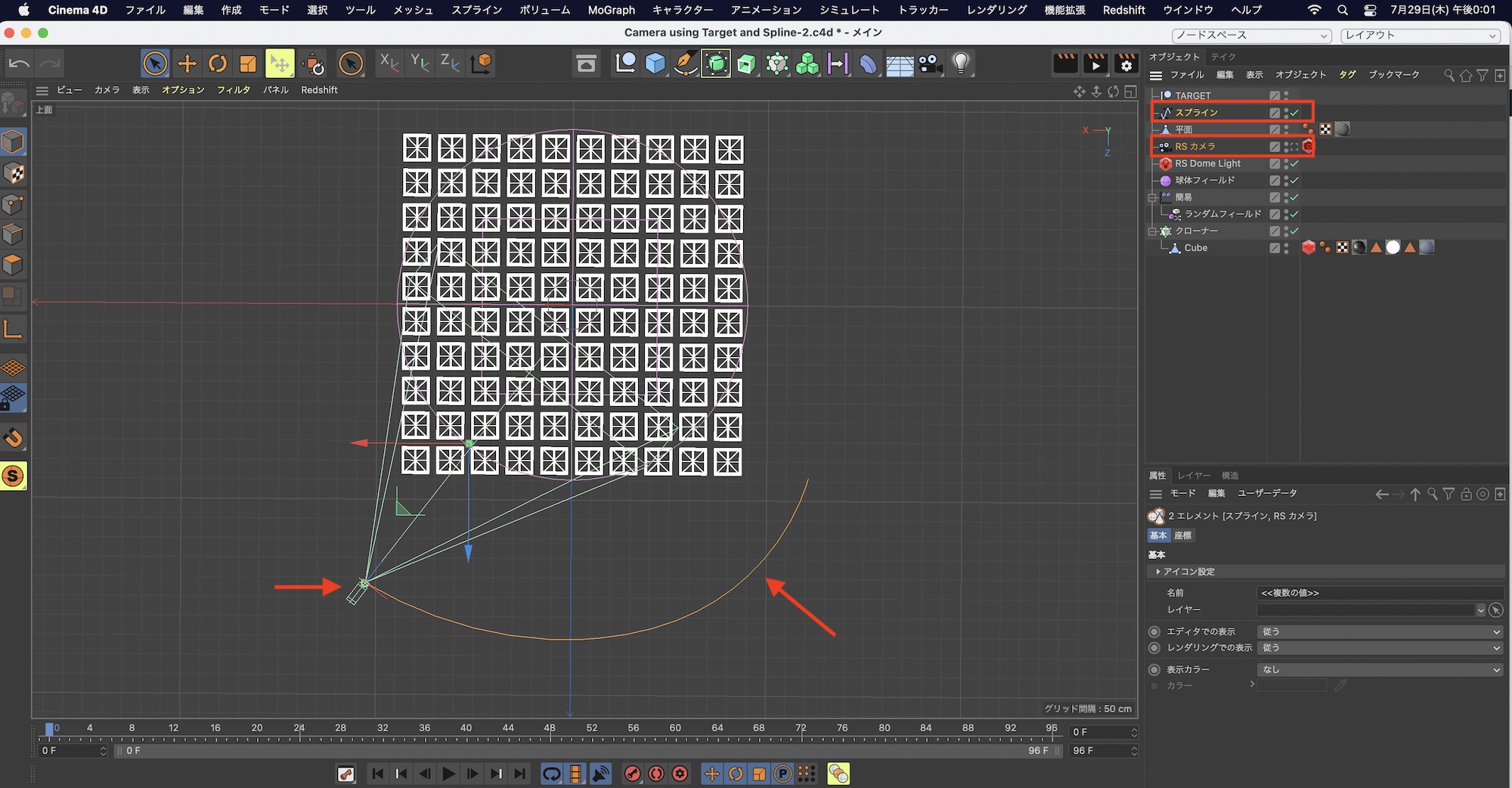Viewport: 1512px width, 788px height.
Task: Toggle visibility dots for スプライン object
Action: 1286,113
